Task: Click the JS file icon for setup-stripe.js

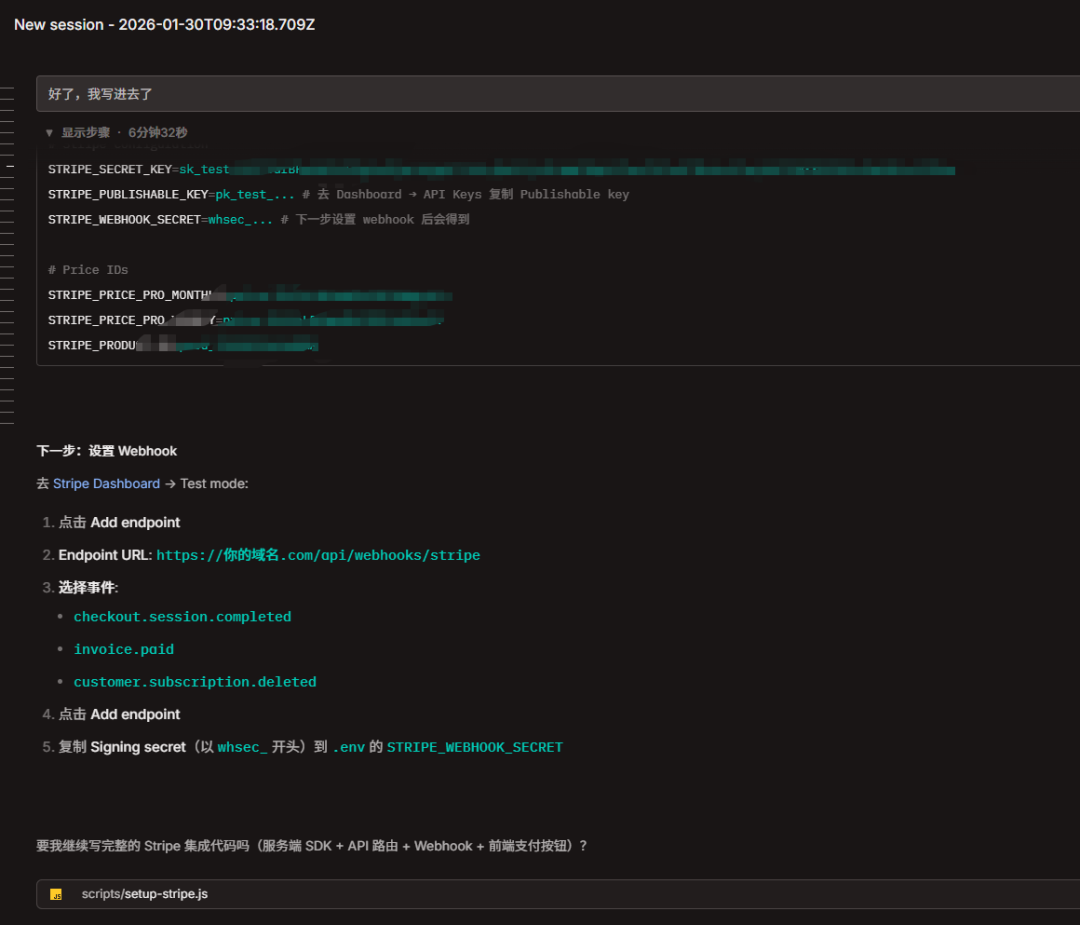Action: point(56,894)
